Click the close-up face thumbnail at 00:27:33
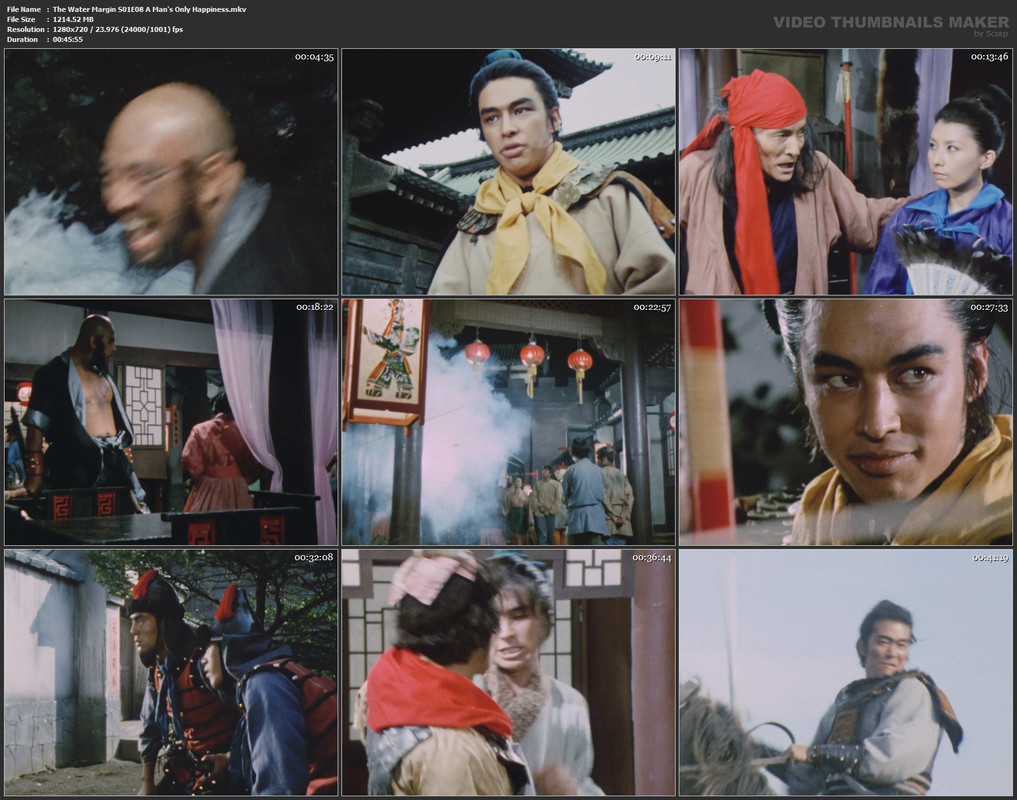Screen dimensions: 1017x800 tap(846, 422)
